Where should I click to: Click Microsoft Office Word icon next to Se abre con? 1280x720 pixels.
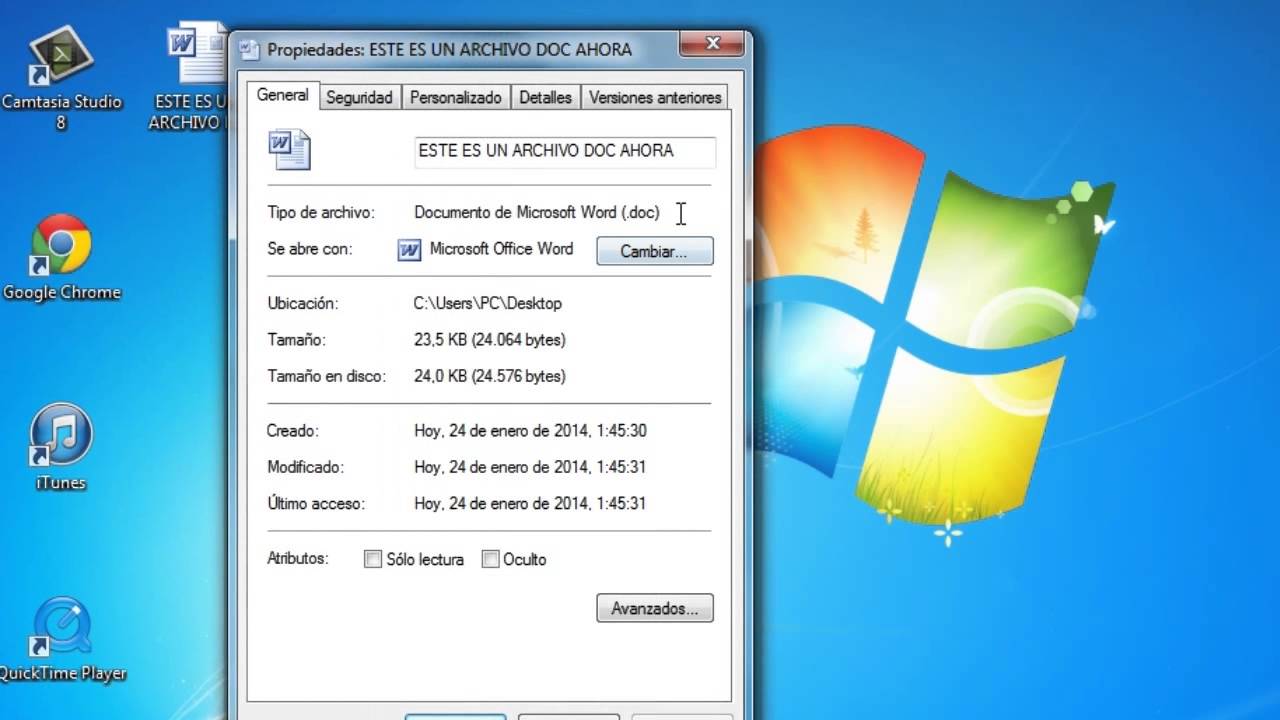tap(409, 250)
